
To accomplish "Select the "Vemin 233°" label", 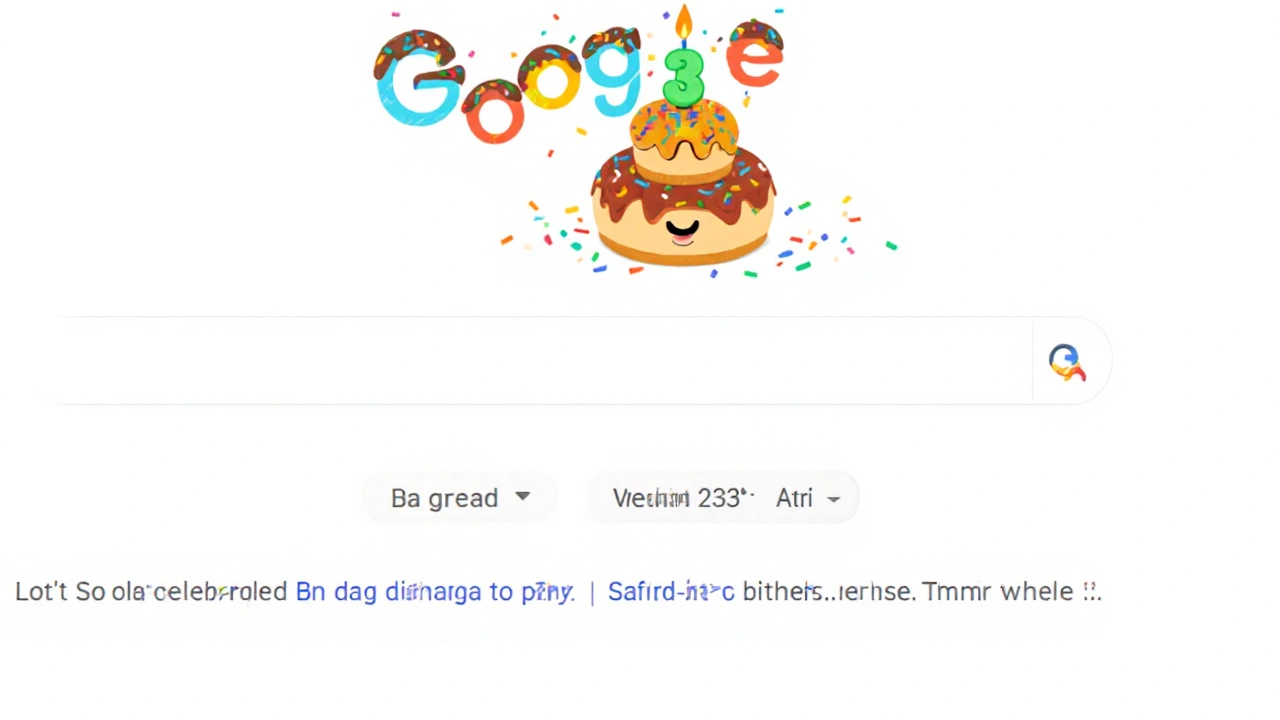I will pyautogui.click(x=683, y=498).
